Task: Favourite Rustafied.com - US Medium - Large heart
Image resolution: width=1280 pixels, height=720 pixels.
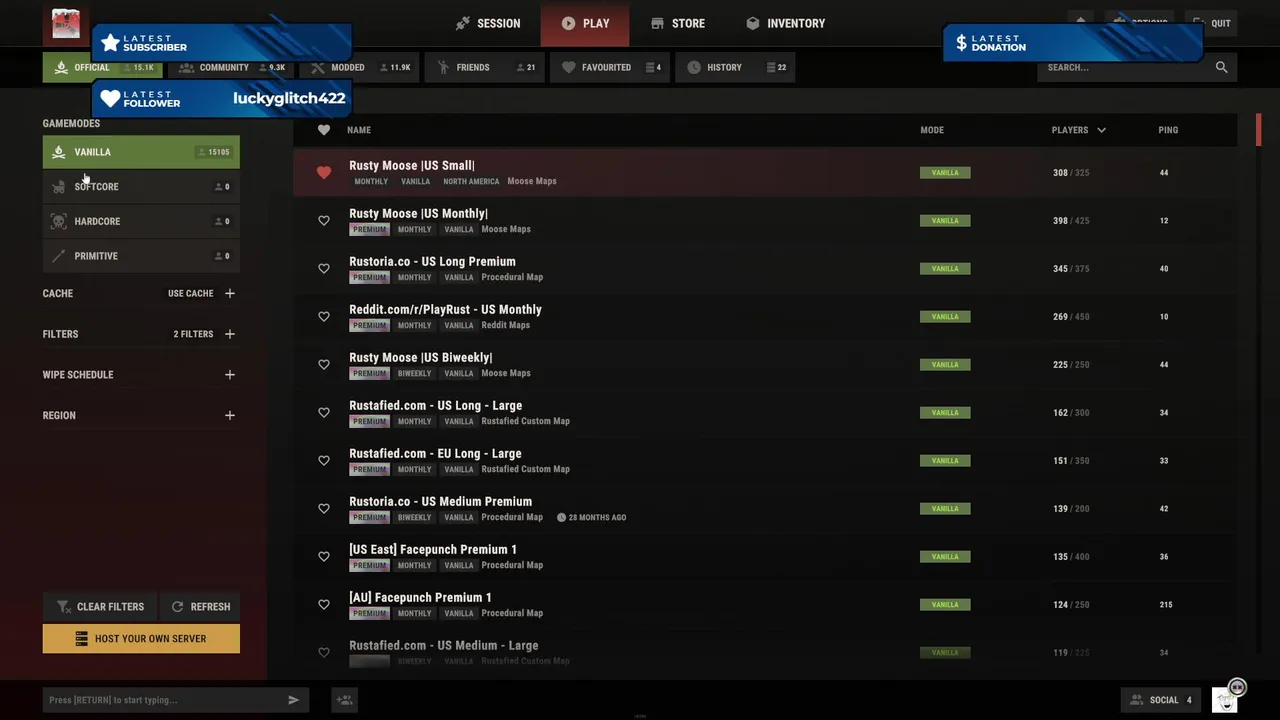Action: [324, 652]
